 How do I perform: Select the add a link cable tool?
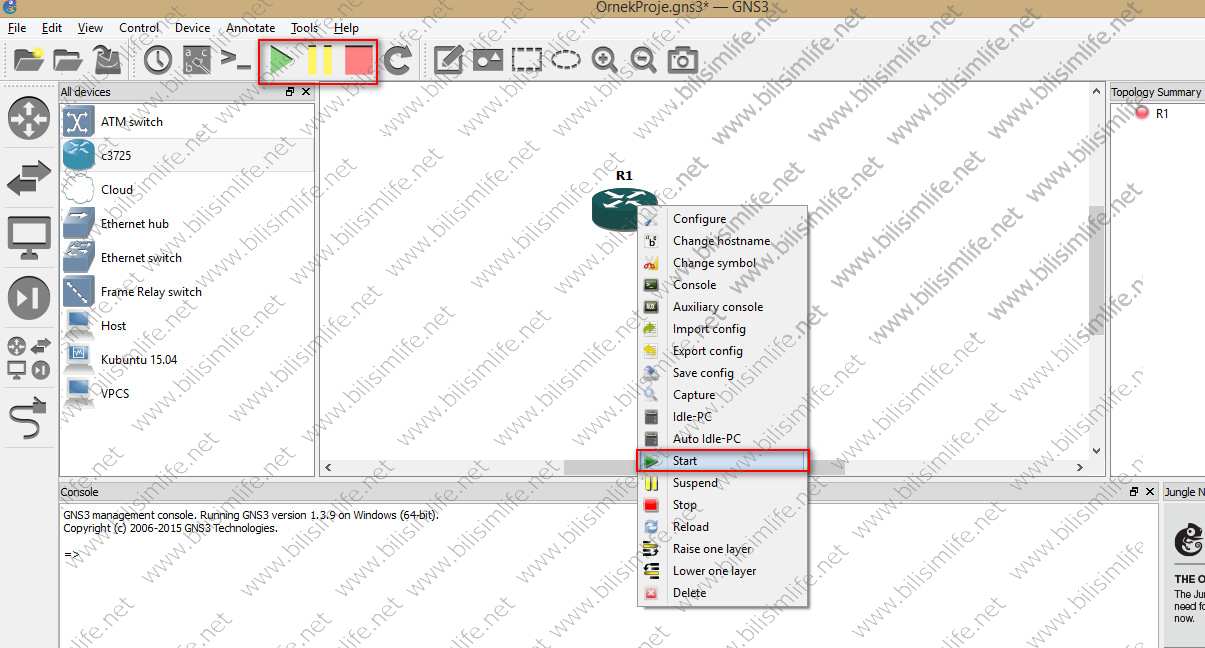point(29,419)
